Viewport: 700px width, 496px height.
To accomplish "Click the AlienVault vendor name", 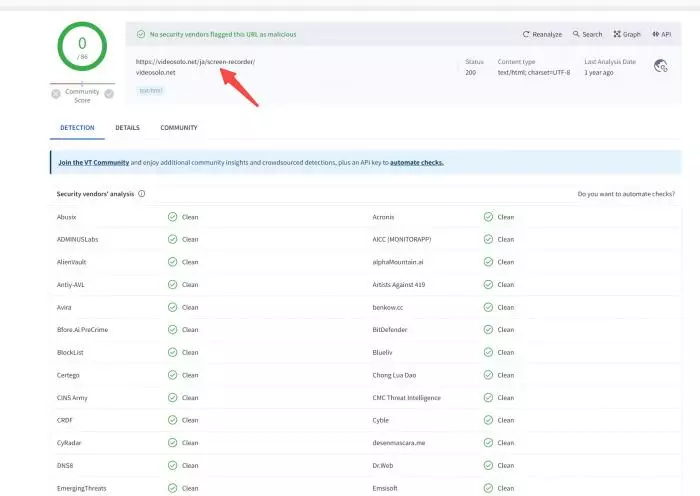I will [x=71, y=262].
